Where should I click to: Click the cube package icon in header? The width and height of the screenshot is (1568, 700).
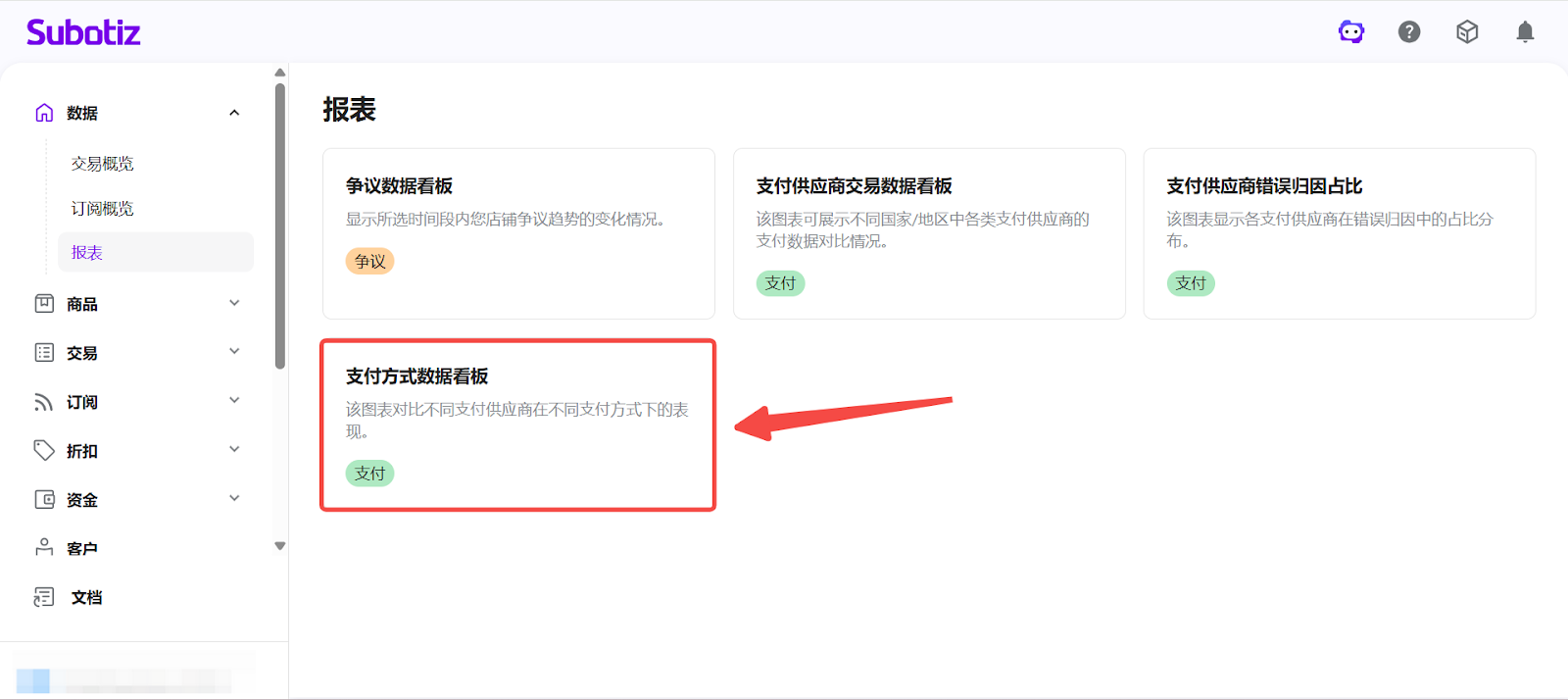click(1467, 32)
